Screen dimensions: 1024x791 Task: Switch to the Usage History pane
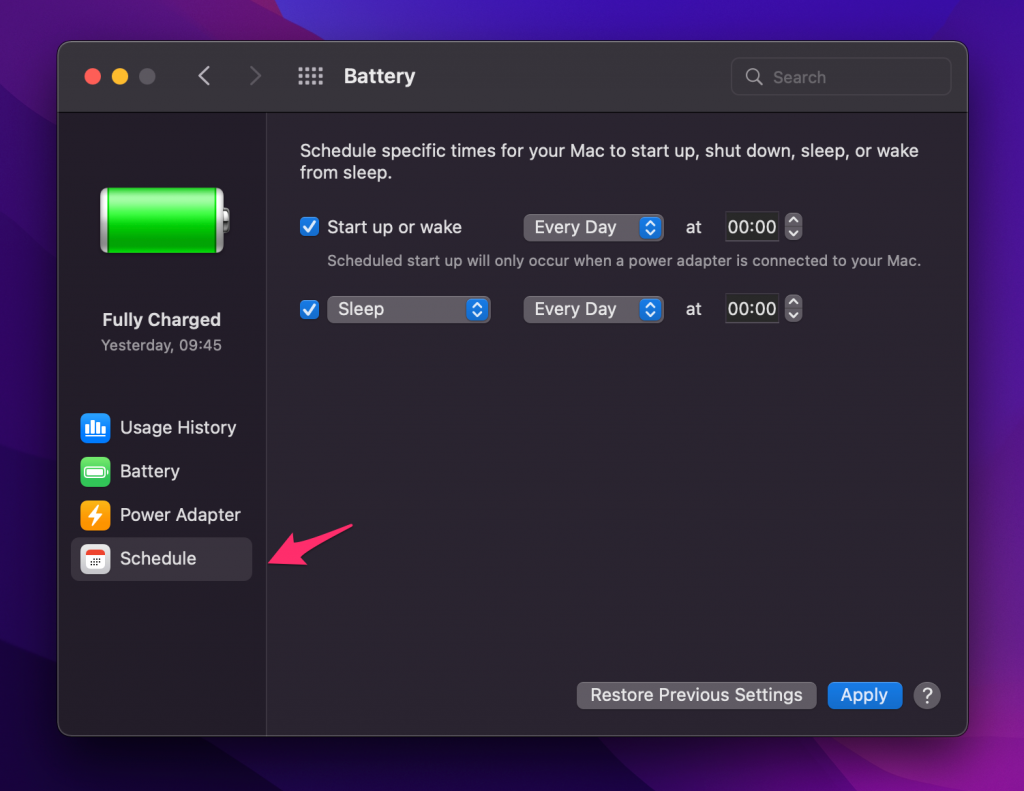[178, 428]
